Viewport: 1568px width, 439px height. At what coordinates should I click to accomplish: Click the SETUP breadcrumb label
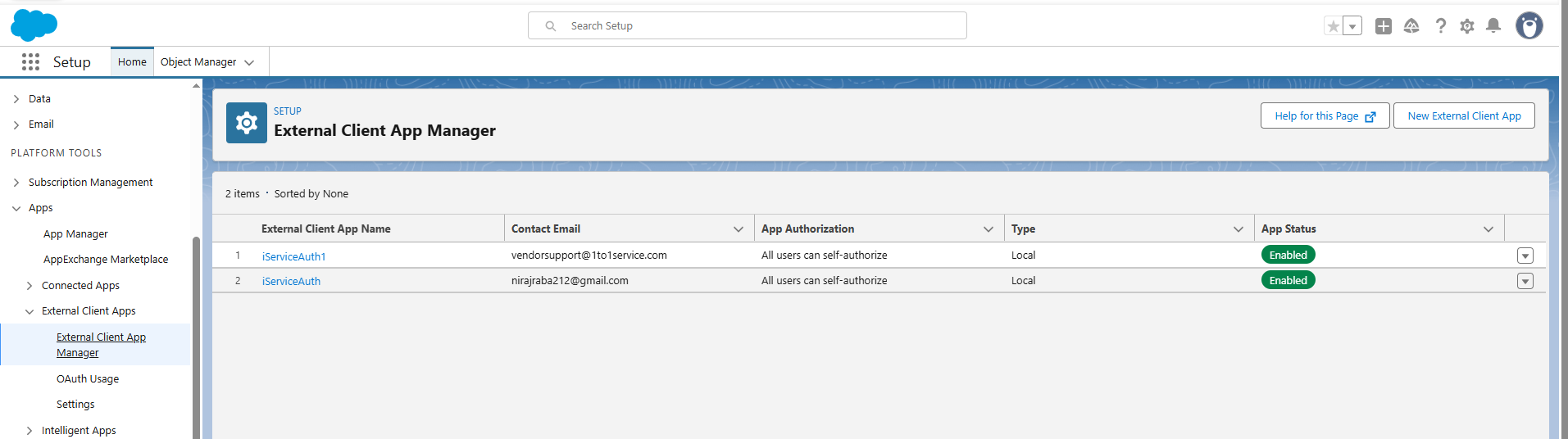click(288, 111)
